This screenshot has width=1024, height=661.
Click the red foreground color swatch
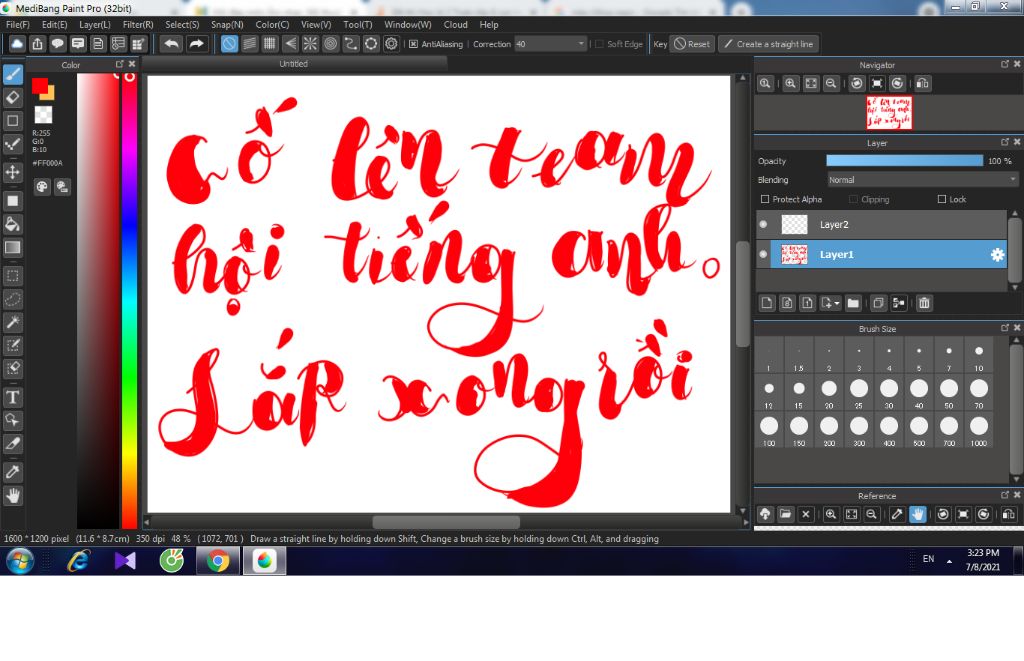pos(40,86)
